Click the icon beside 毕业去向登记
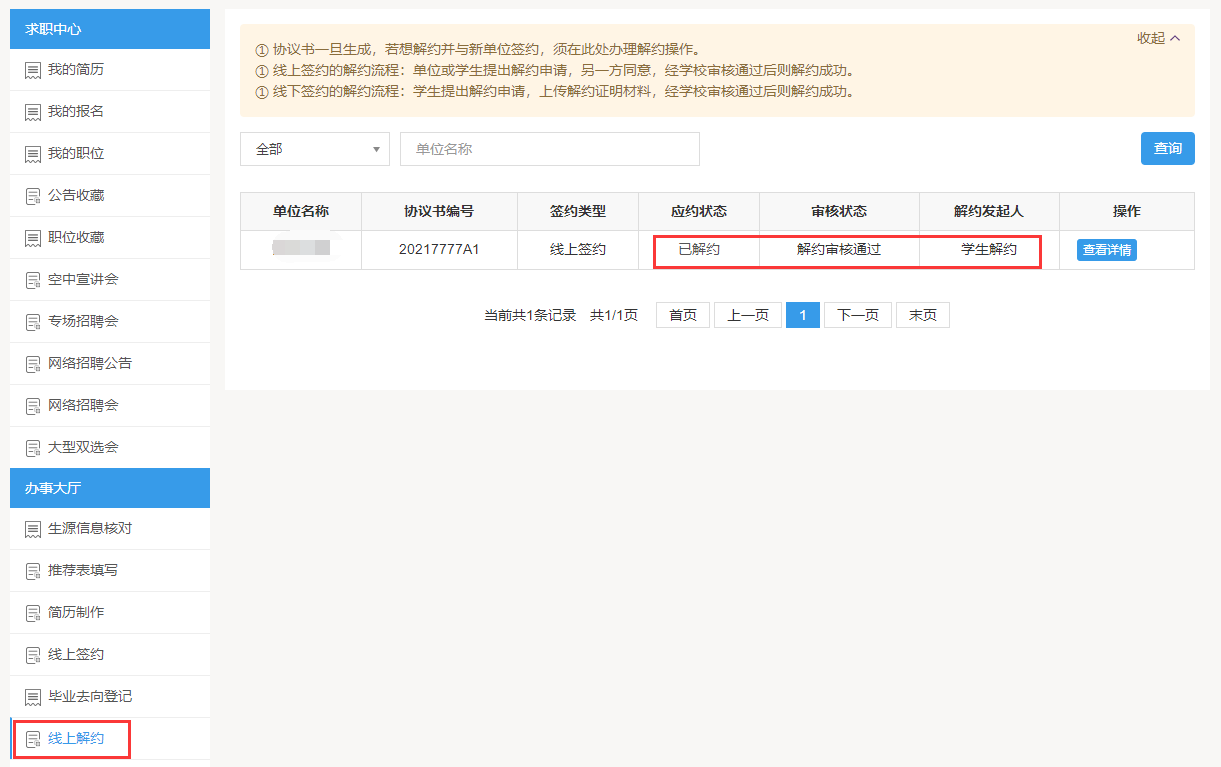 click(33, 697)
